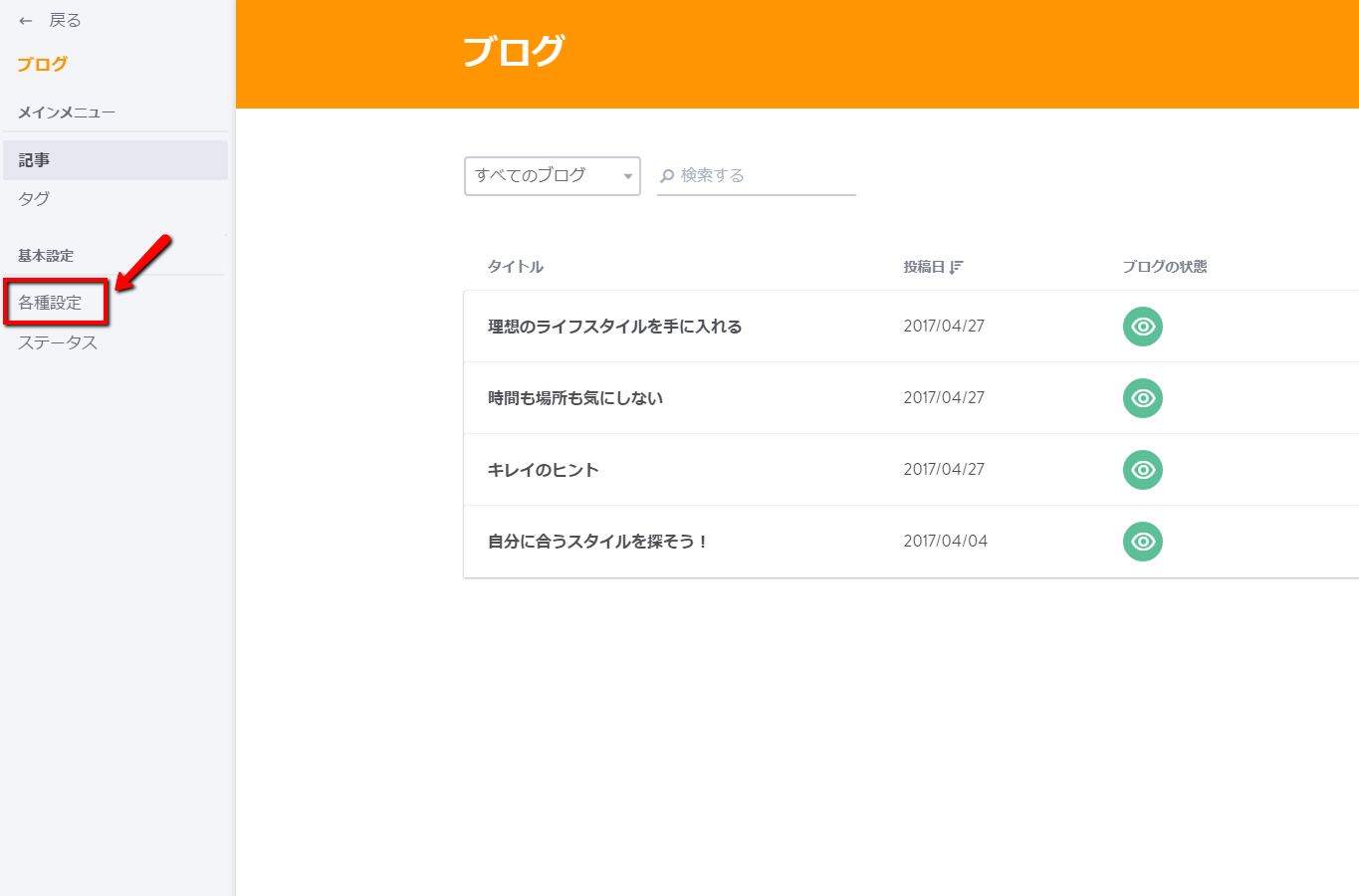View the ステータス page

pos(55,342)
